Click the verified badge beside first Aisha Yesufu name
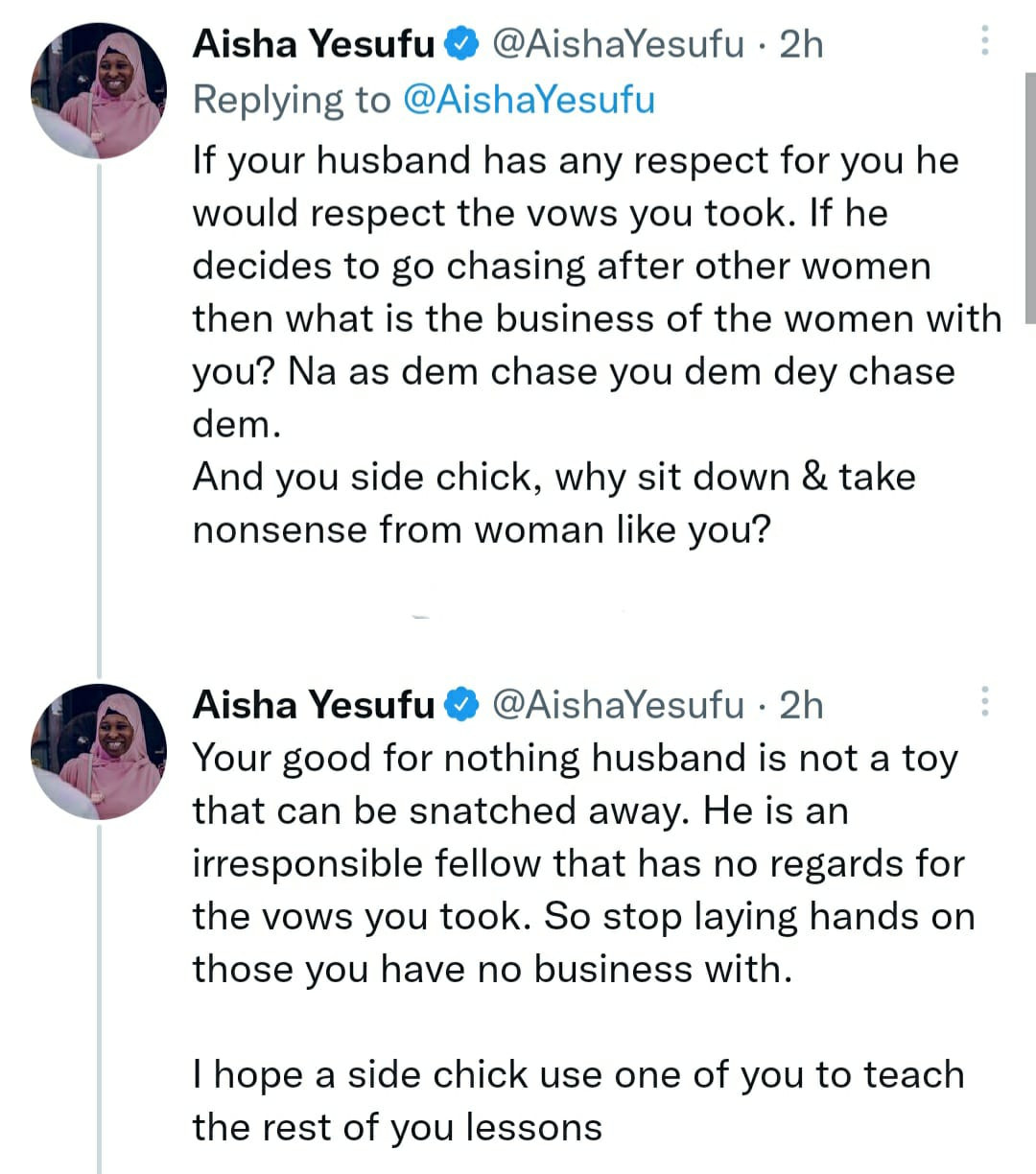 point(462,42)
